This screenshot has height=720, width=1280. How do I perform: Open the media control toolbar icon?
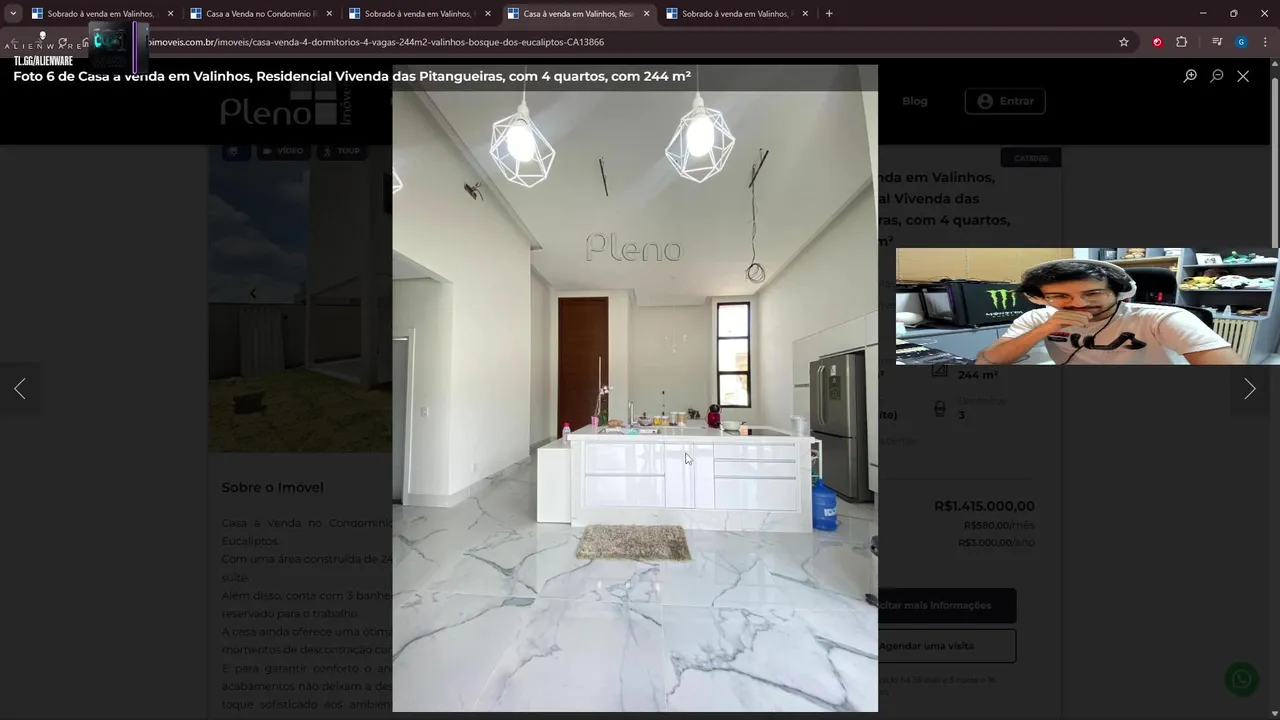1217,42
